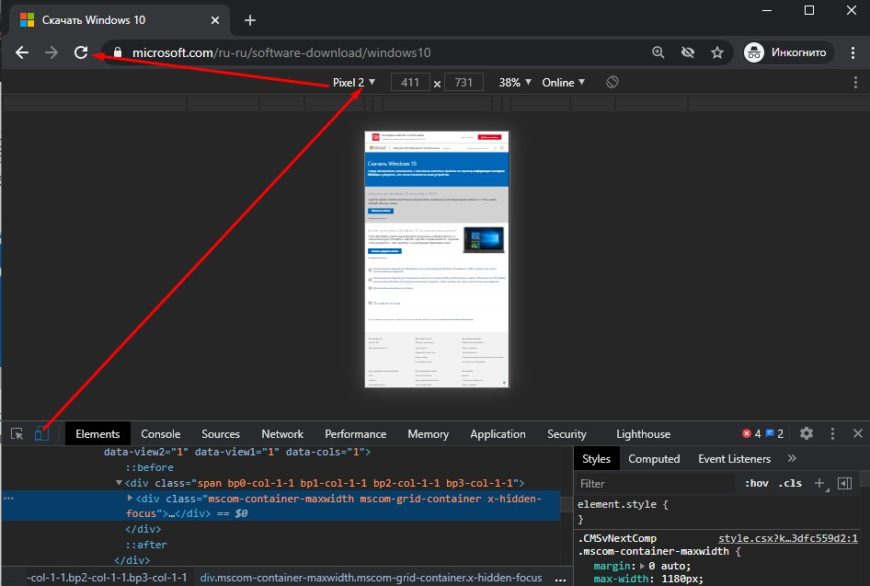Close the Скачать Windows 10 tab

coord(215,21)
